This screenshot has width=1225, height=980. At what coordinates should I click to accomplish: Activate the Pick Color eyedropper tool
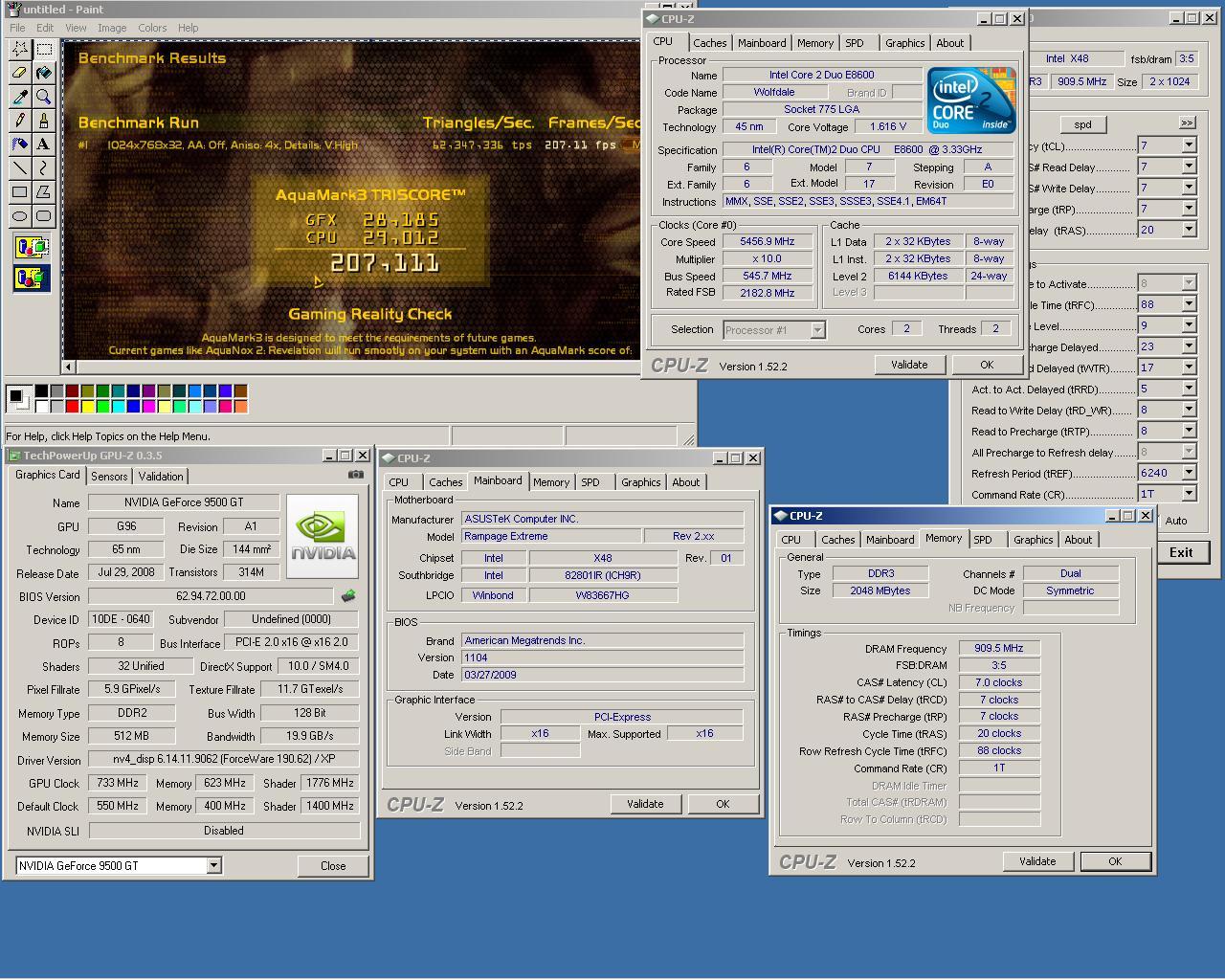19,97
